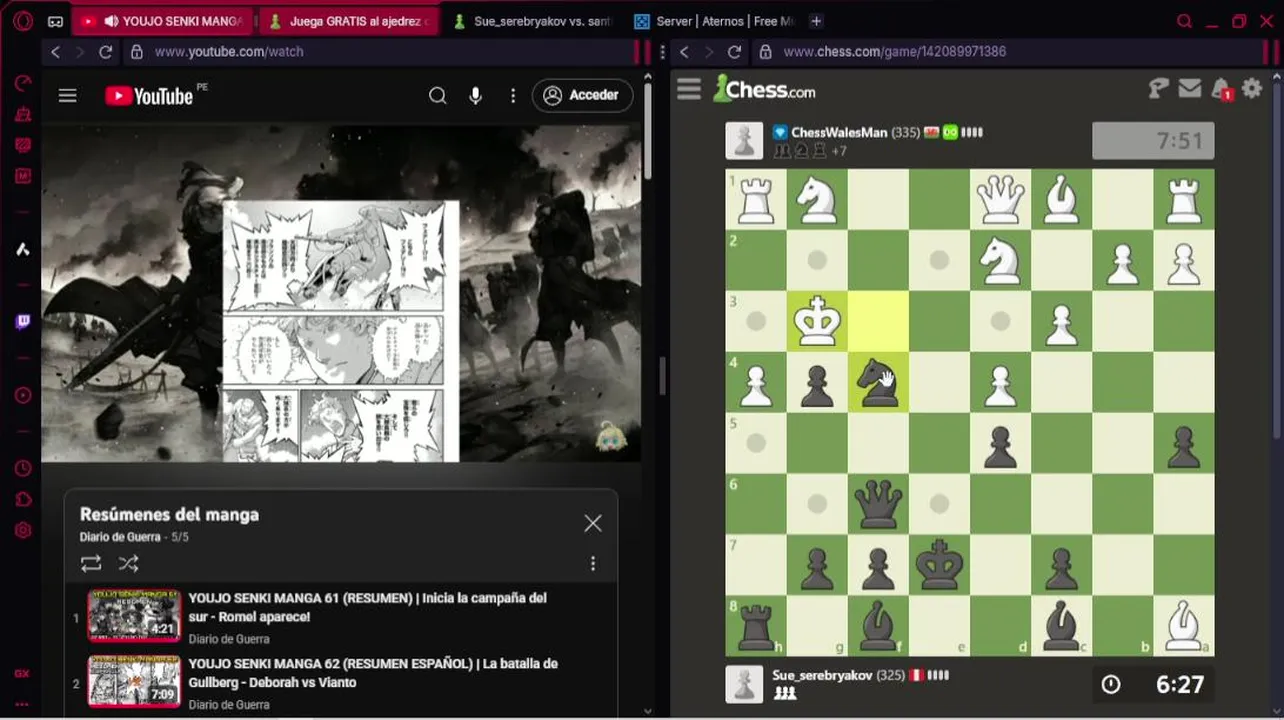Open ChessWalesMan player profile name
The width and height of the screenshot is (1284, 720).
click(x=839, y=132)
